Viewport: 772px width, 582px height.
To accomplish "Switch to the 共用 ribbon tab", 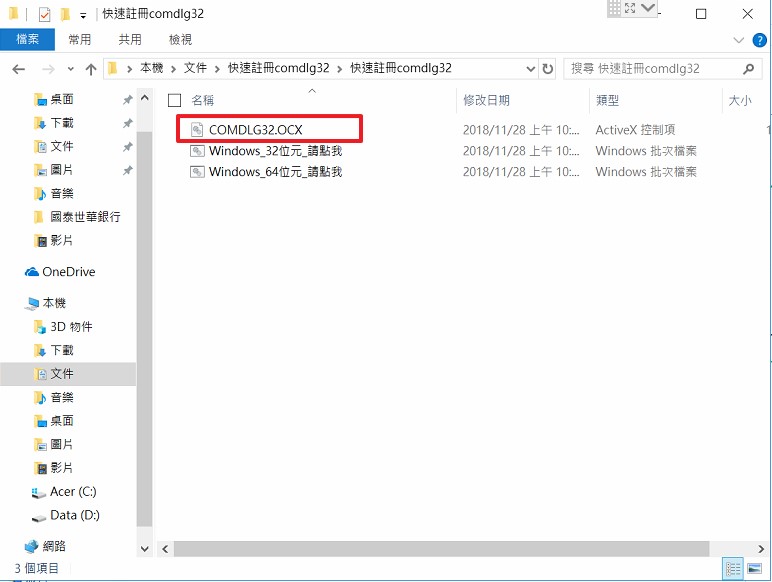I will [130, 39].
